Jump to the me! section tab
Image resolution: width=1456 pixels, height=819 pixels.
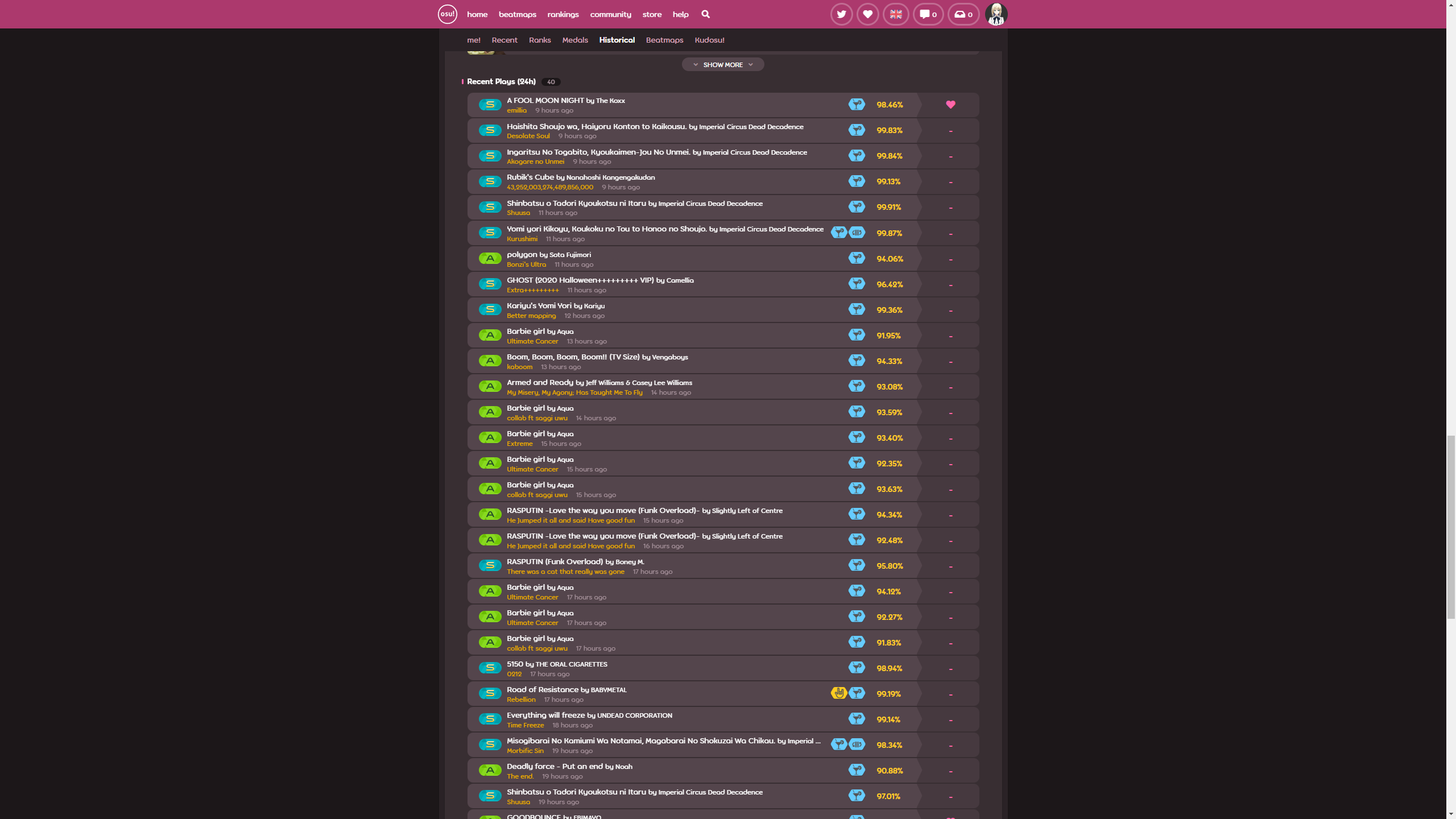[x=474, y=40]
